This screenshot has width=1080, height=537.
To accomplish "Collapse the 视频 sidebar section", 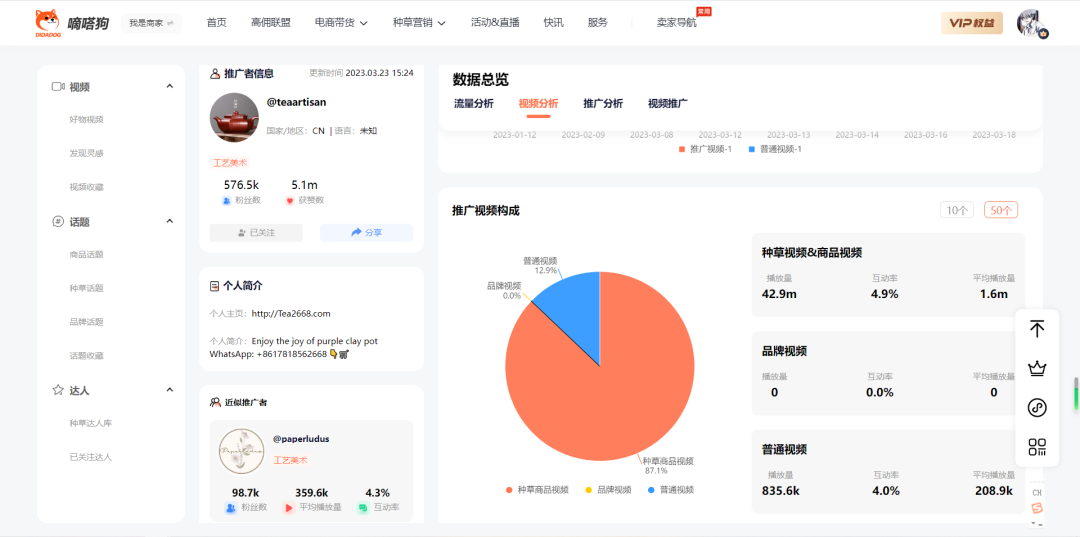I will pyautogui.click(x=169, y=86).
